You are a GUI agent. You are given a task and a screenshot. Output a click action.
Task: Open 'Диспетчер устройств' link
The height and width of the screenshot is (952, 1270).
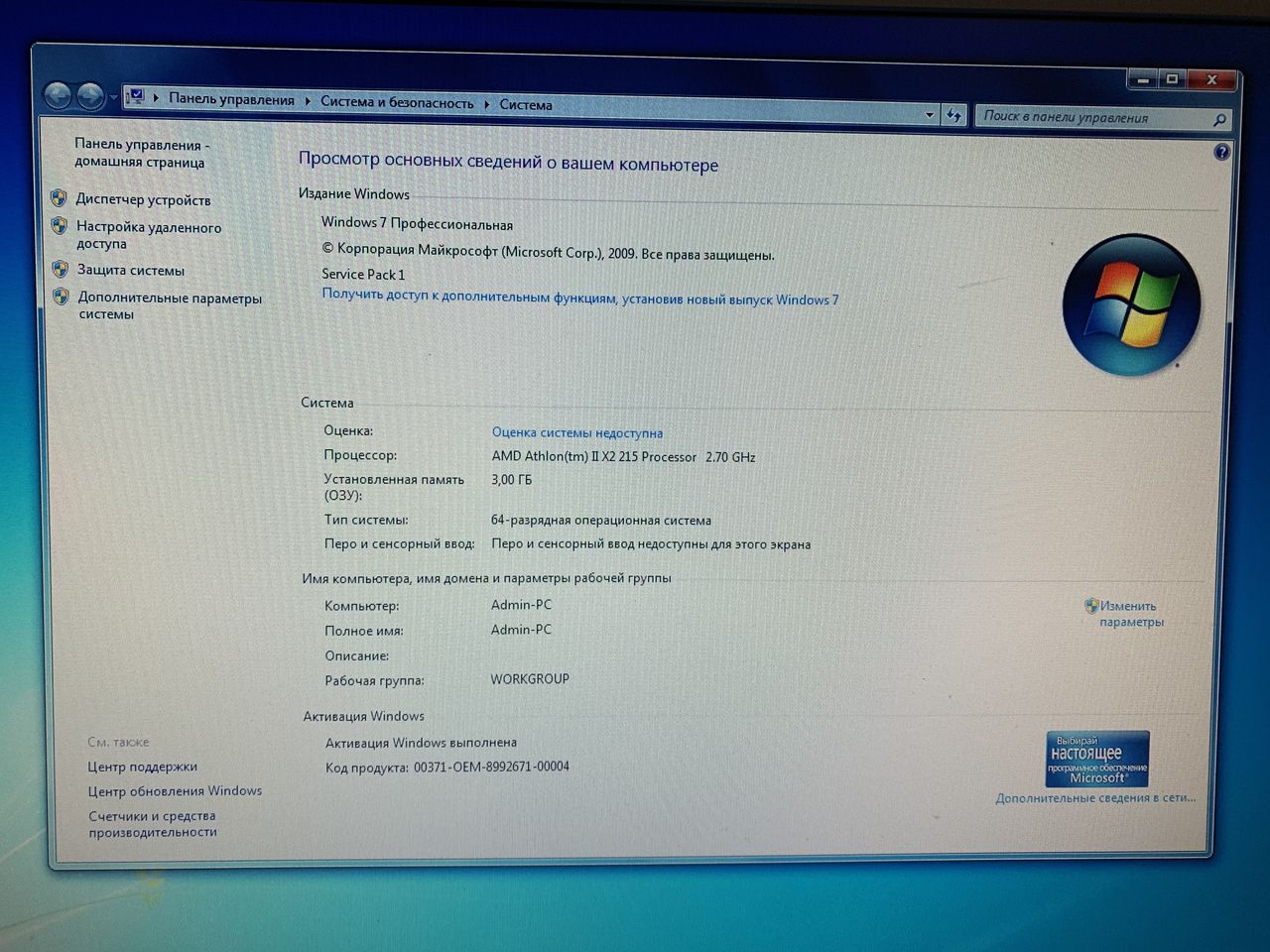143,199
